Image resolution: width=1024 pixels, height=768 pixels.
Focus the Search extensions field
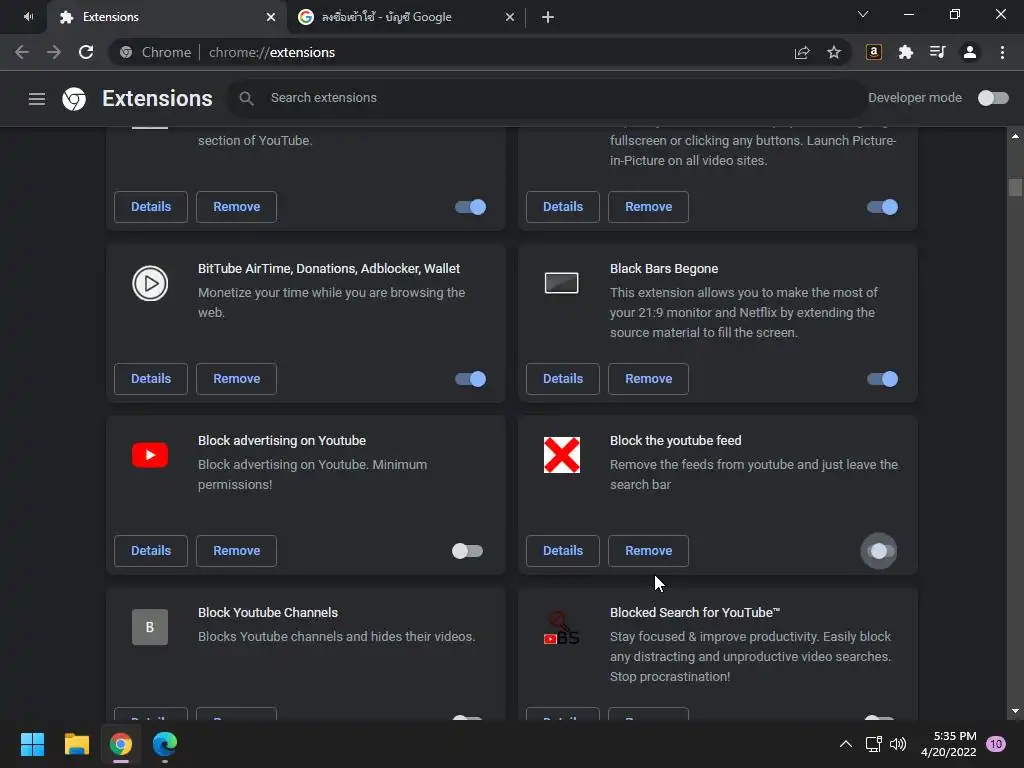(546, 98)
